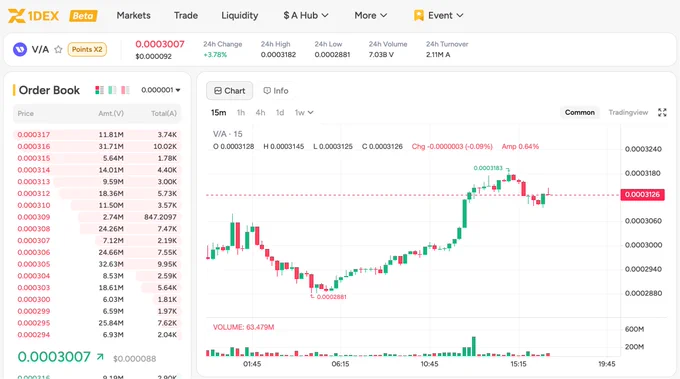Click the V/A token icon

(20, 49)
